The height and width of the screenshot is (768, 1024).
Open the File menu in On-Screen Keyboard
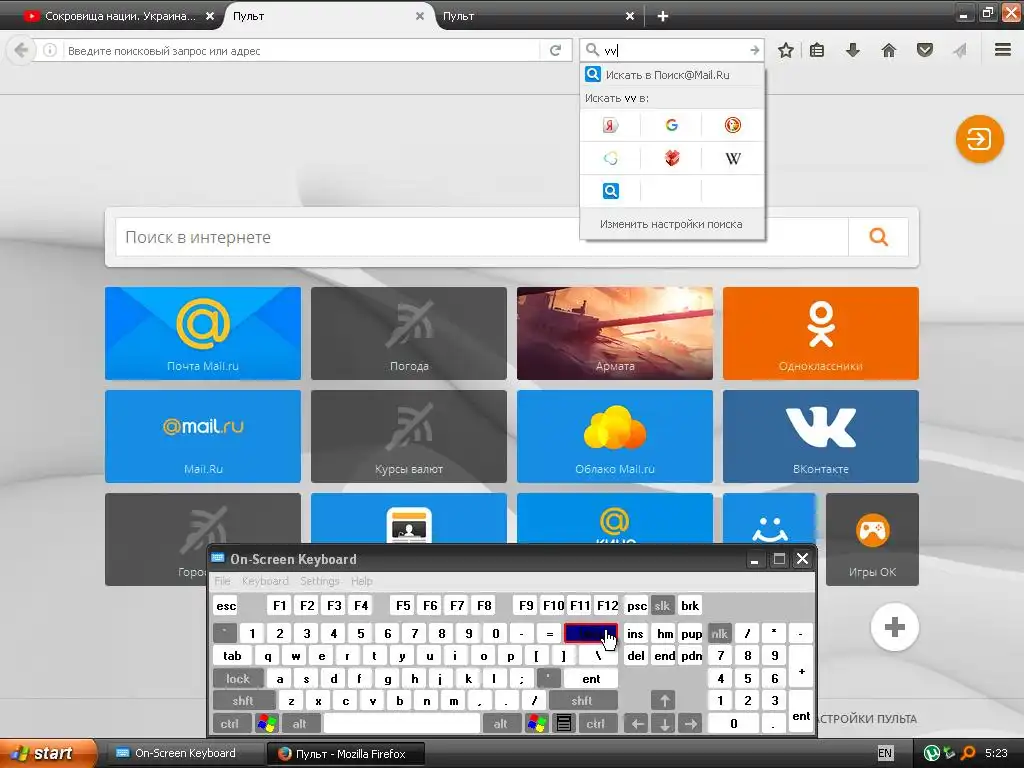222,581
